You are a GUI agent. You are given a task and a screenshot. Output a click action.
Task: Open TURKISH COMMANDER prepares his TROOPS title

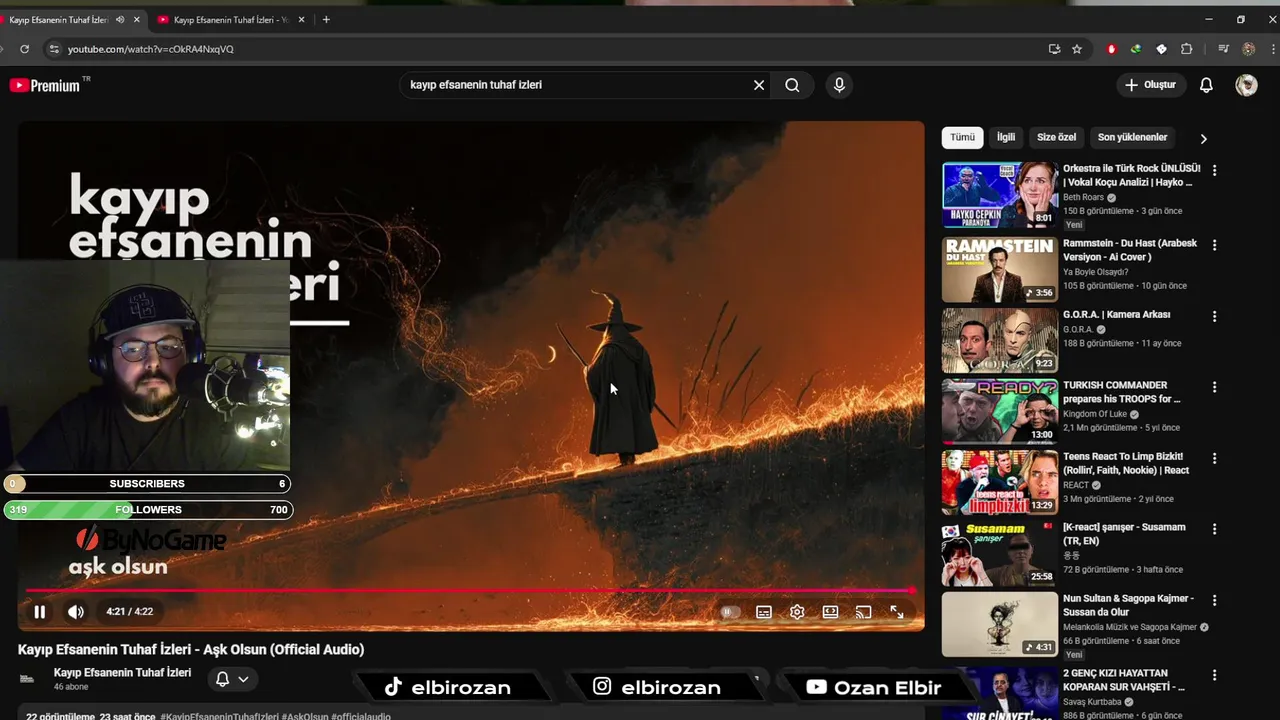coord(1122,392)
